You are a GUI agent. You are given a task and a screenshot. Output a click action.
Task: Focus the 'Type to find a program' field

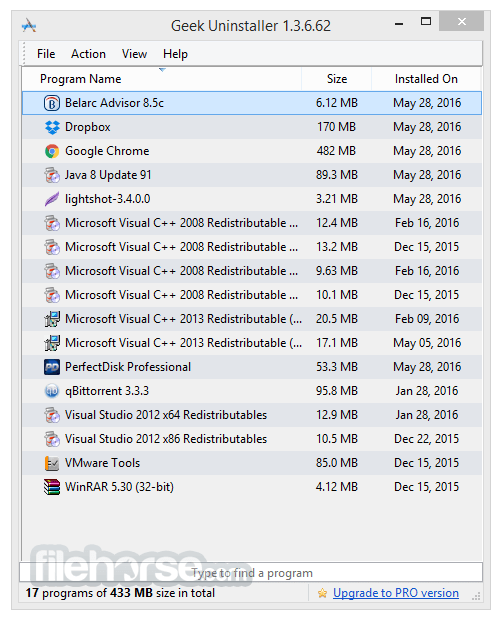coord(251,573)
